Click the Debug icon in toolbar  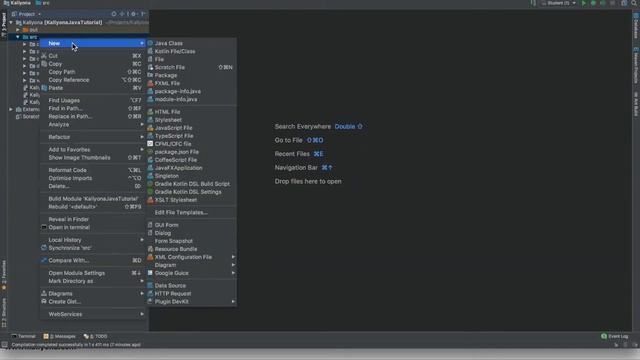click(593, 3)
